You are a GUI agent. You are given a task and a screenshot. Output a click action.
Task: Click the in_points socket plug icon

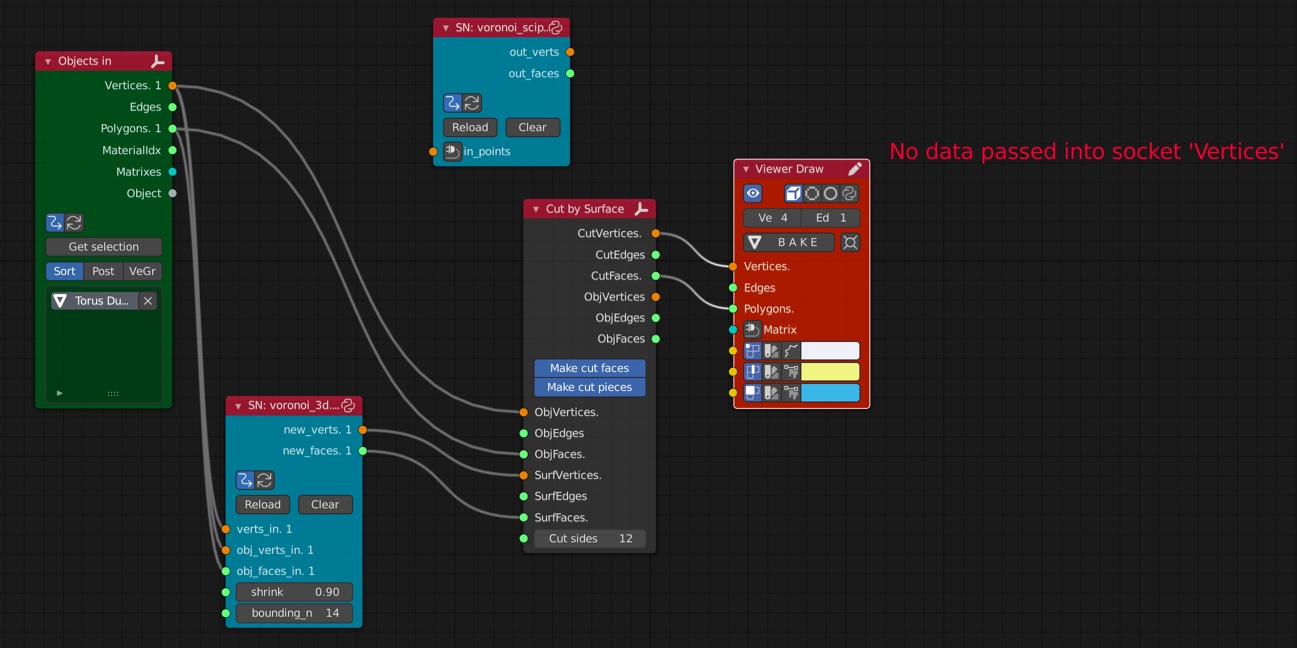(452, 152)
